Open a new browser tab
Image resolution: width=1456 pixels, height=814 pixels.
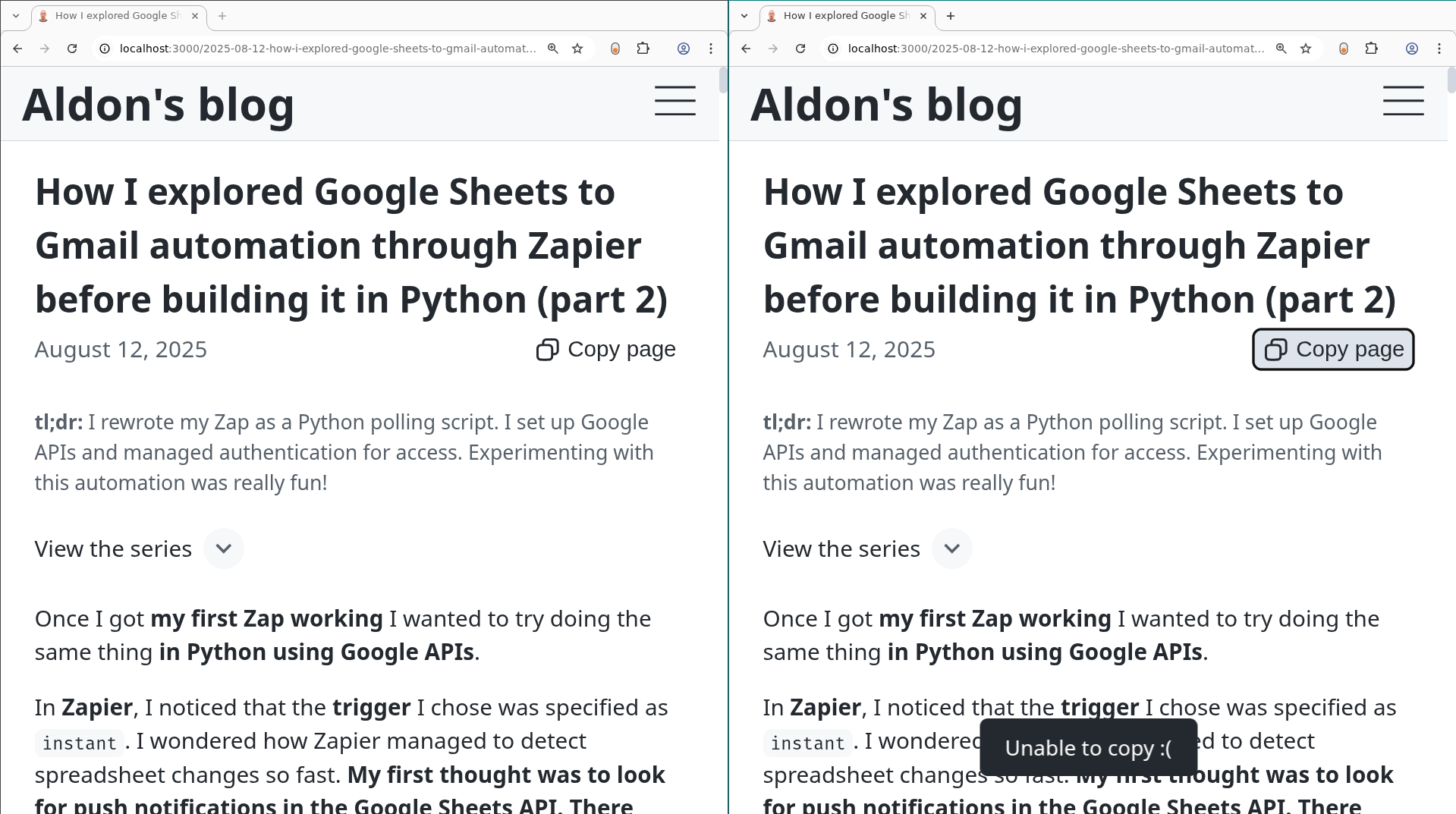222,15
